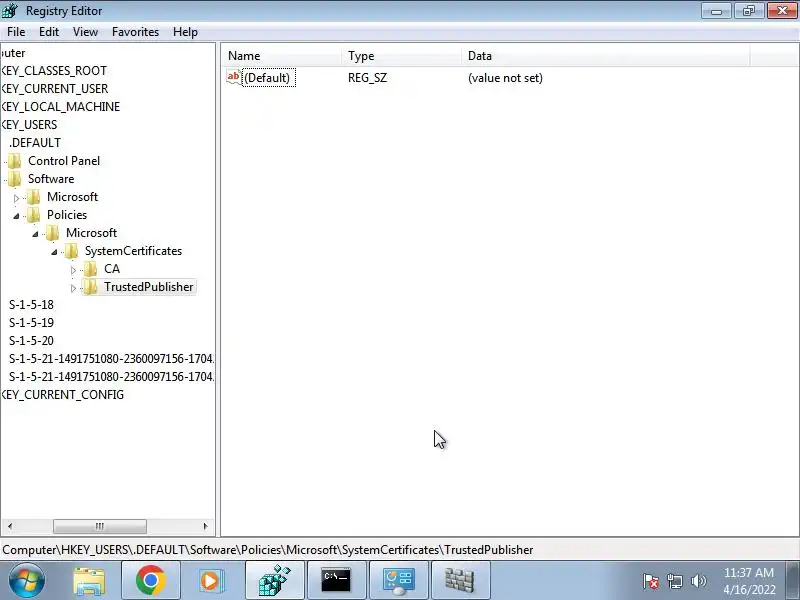
Task: Select the S-1-5-20 key
Action: pyautogui.click(x=31, y=341)
